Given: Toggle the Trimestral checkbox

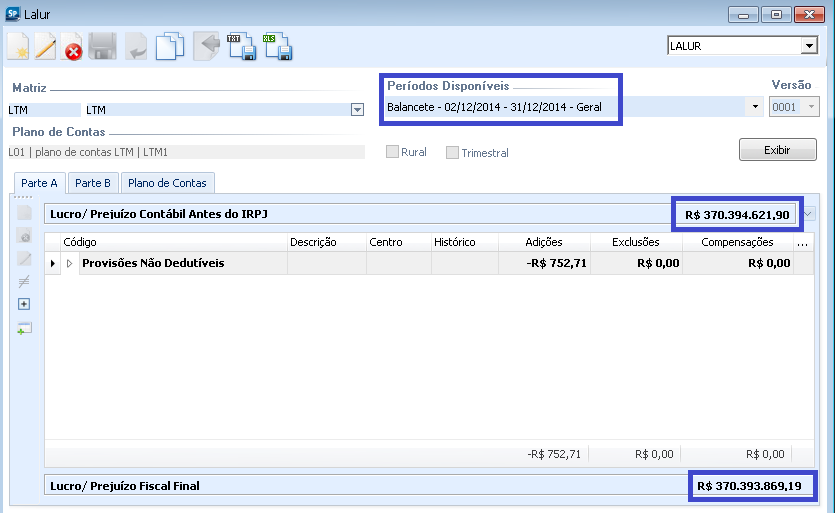Looking at the screenshot, I should click(x=452, y=152).
